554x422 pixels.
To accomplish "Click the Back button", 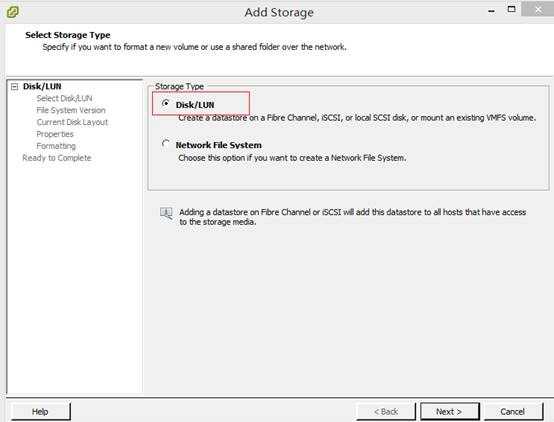I will (386, 412).
